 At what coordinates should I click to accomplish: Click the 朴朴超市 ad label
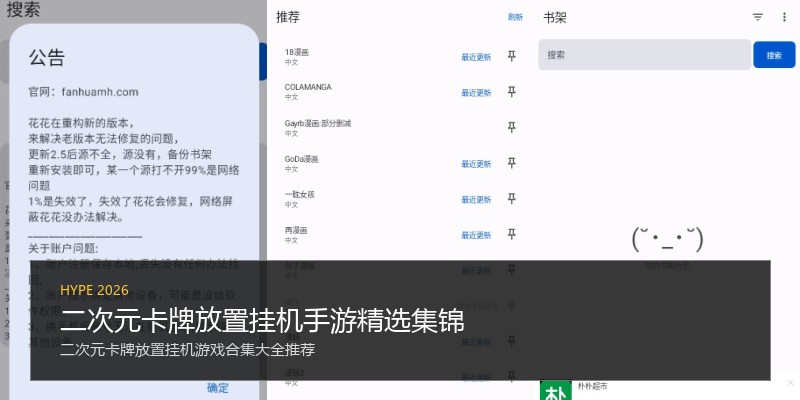click(592, 386)
